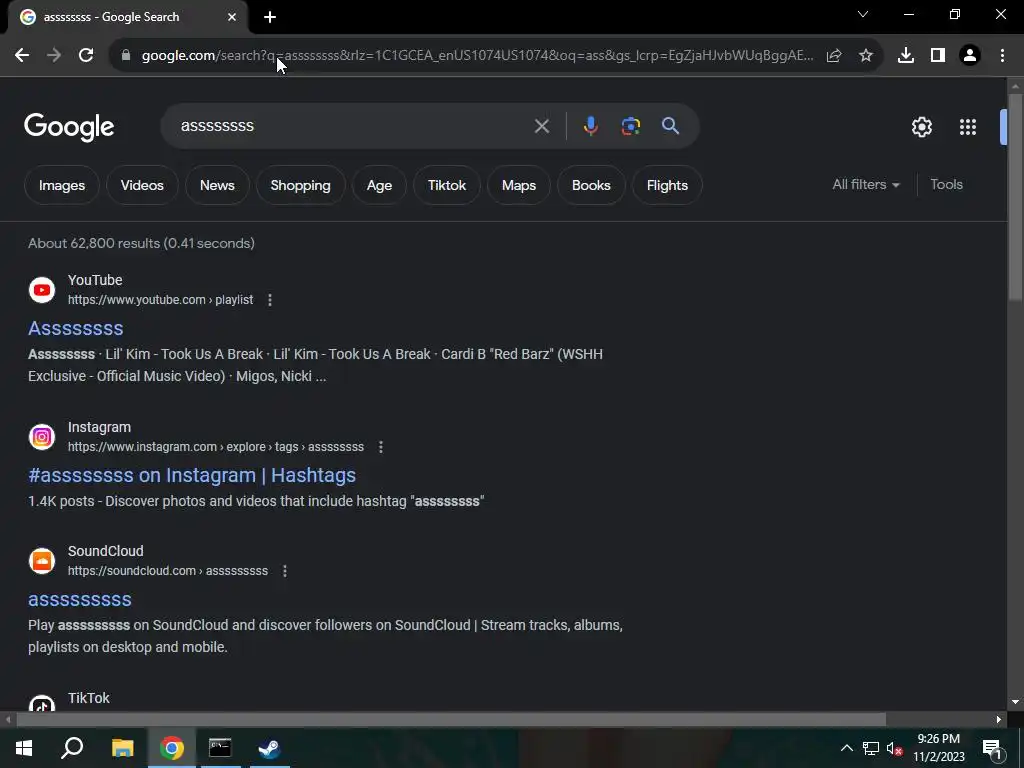Image resolution: width=1024 pixels, height=768 pixels.
Task: Share this page from address bar
Action: coord(834,56)
